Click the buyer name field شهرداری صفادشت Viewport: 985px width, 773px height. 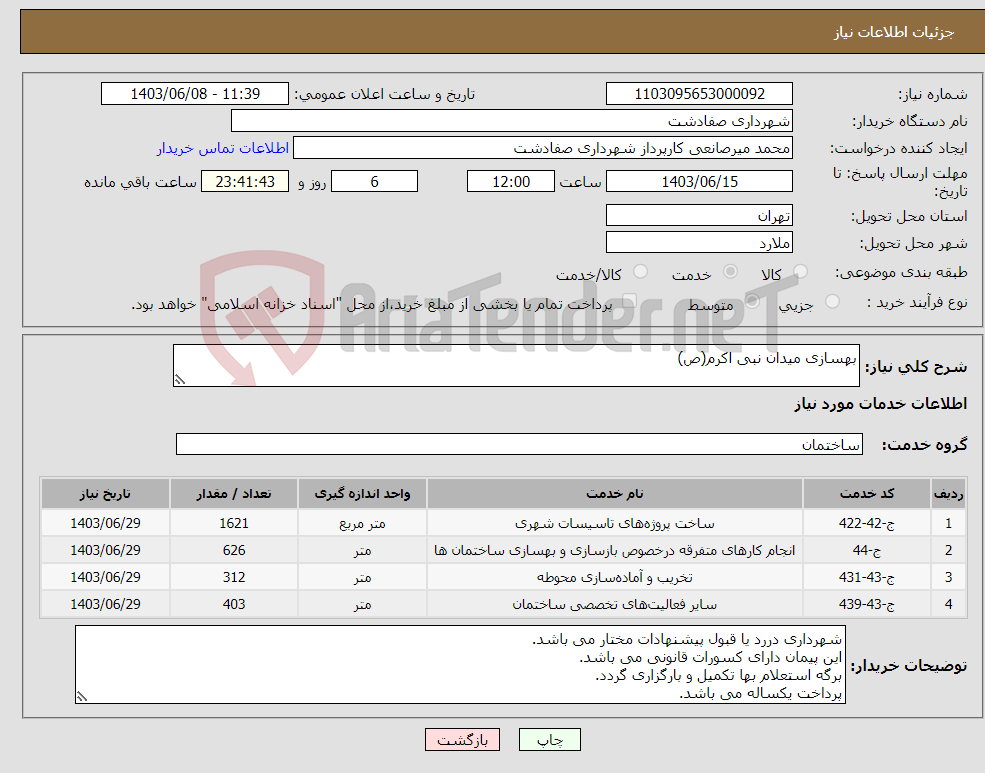[512, 121]
